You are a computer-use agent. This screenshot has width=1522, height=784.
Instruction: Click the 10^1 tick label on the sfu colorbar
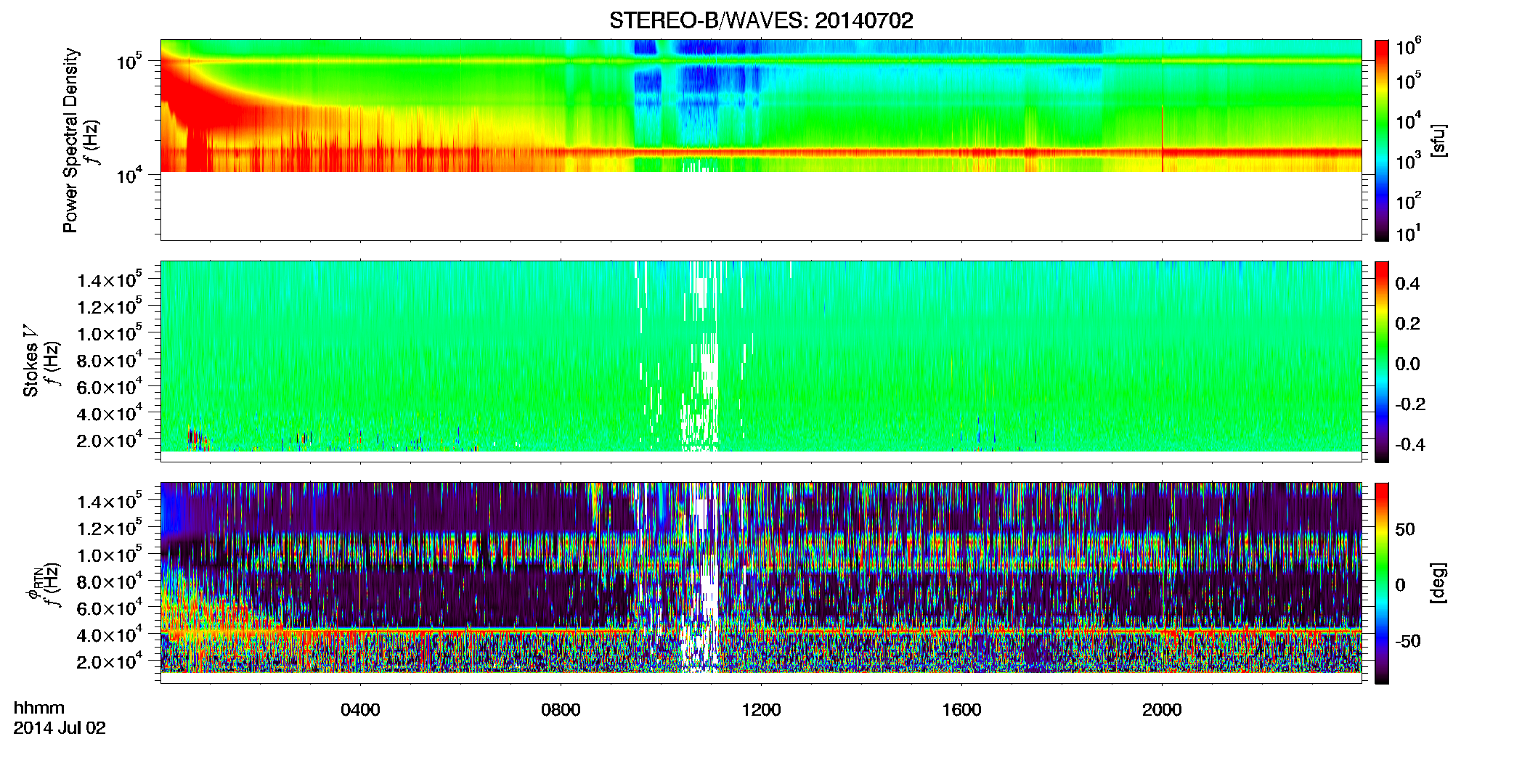click(x=1409, y=233)
